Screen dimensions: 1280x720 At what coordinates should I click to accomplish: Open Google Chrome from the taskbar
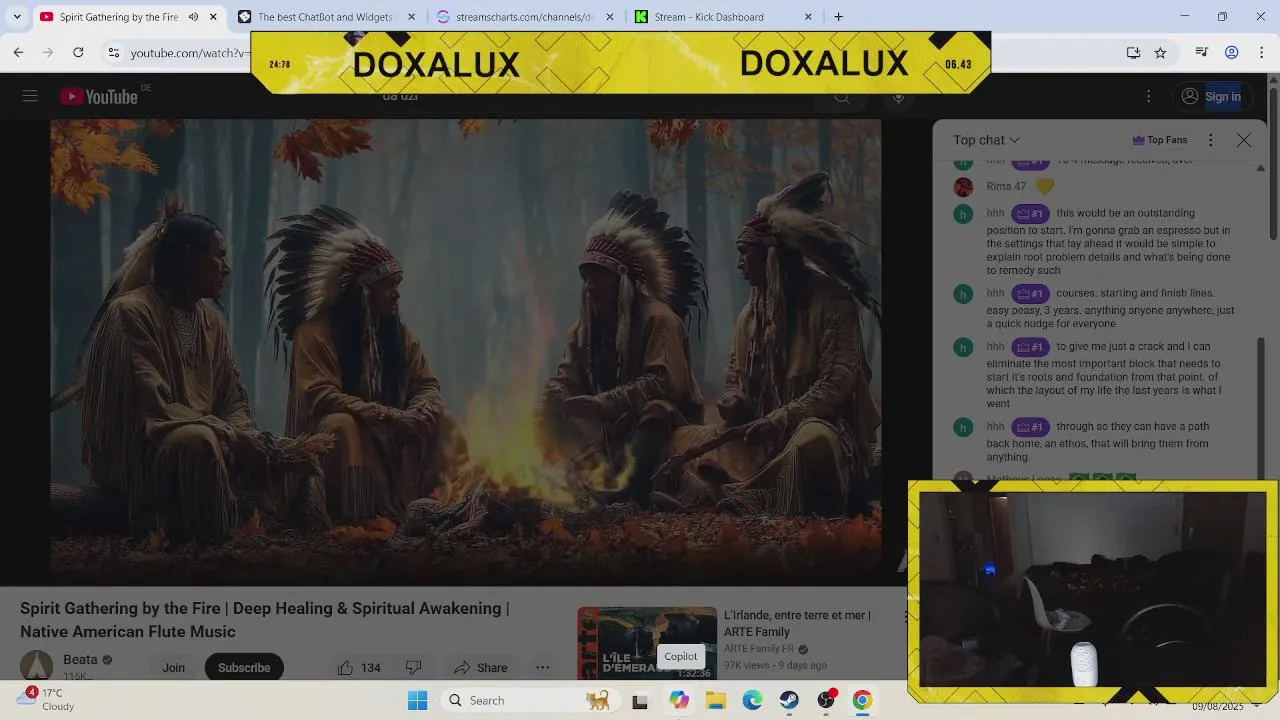coord(862,700)
